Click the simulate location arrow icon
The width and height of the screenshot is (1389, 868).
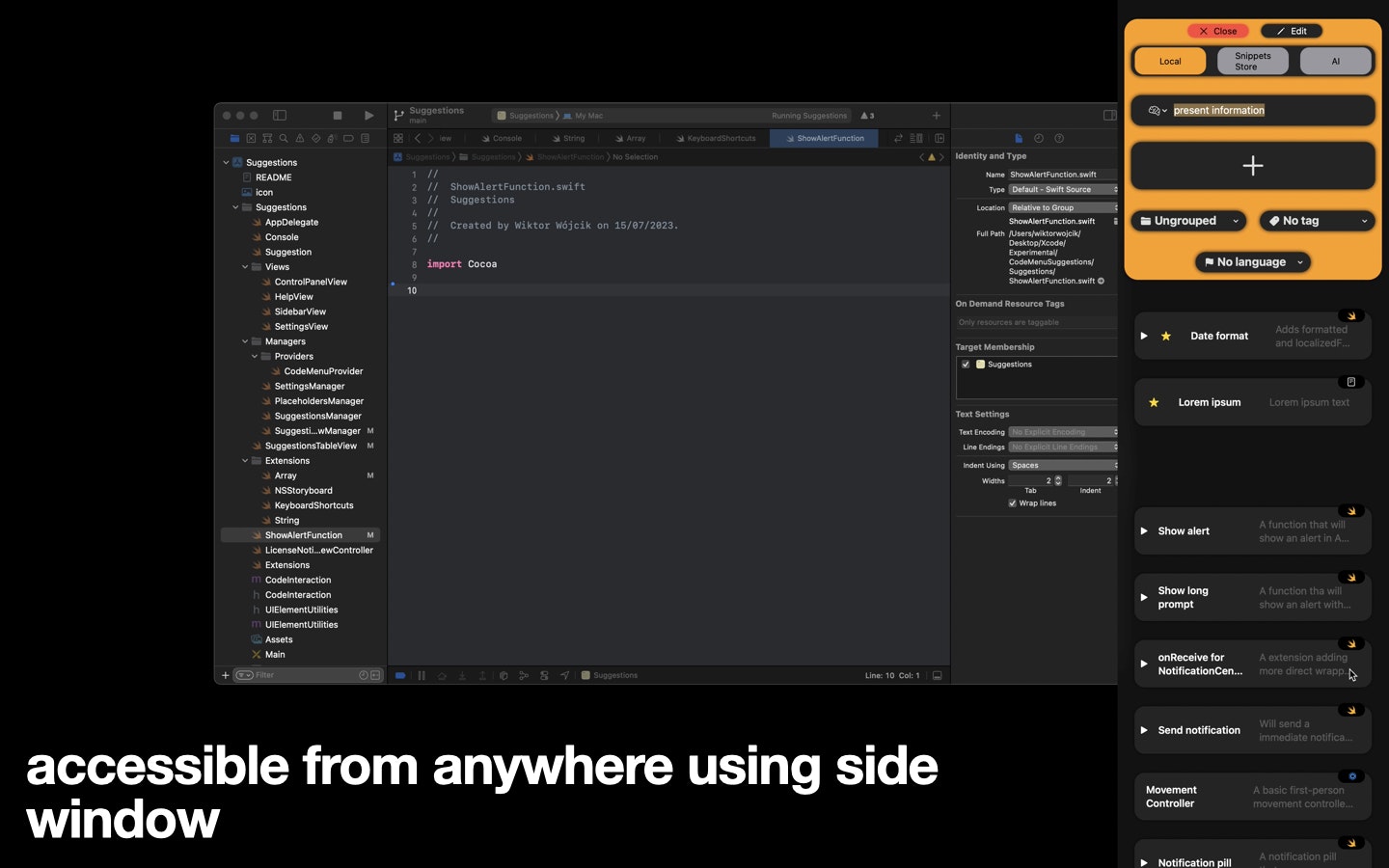point(565,675)
